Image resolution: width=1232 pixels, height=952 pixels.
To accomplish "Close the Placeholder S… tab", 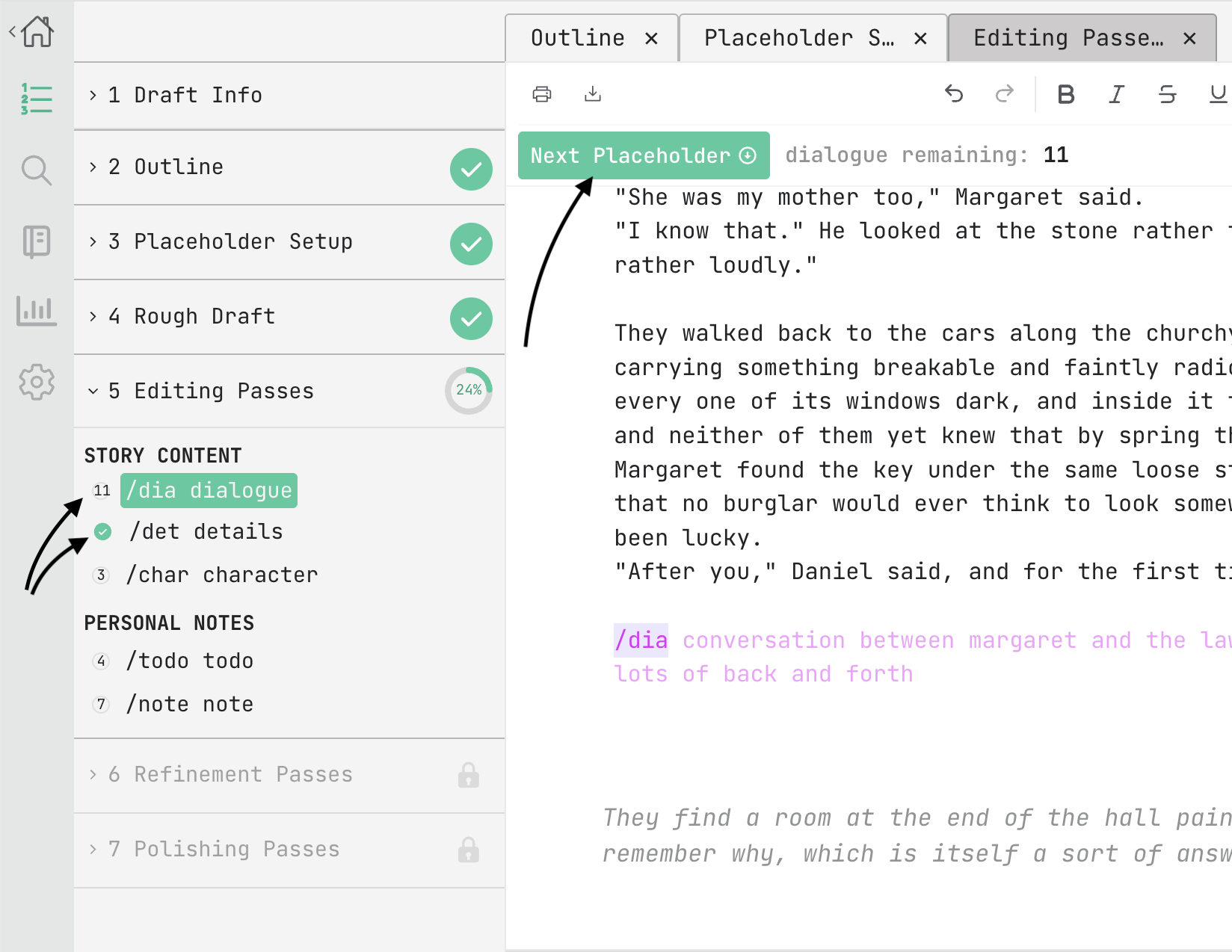I will point(921,39).
